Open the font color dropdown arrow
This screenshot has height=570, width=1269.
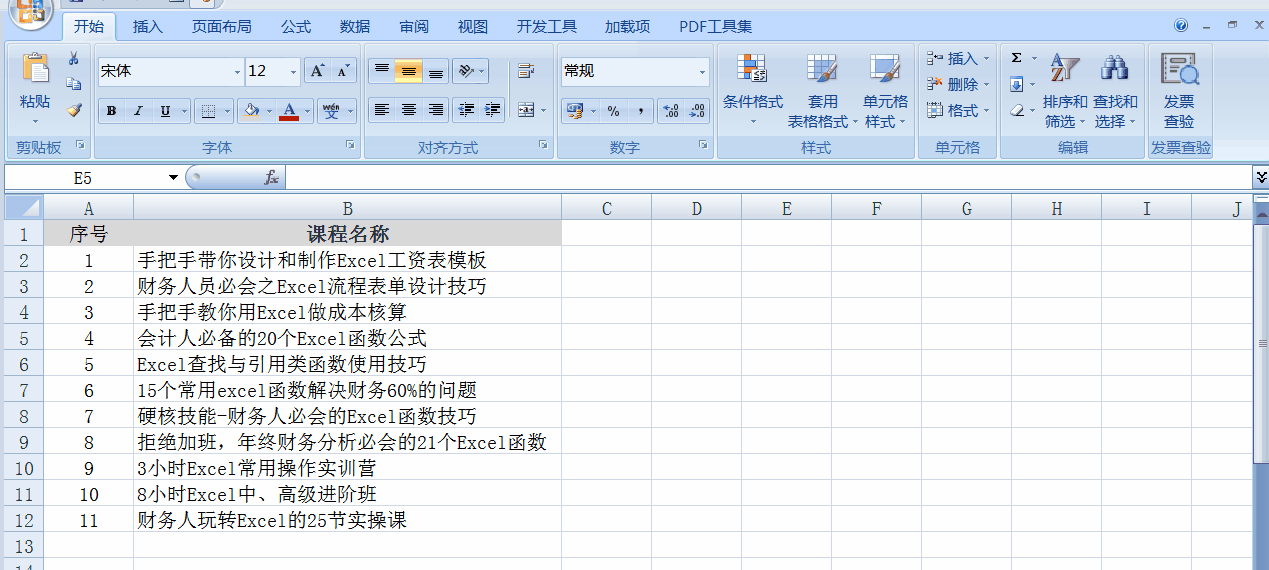[308, 111]
